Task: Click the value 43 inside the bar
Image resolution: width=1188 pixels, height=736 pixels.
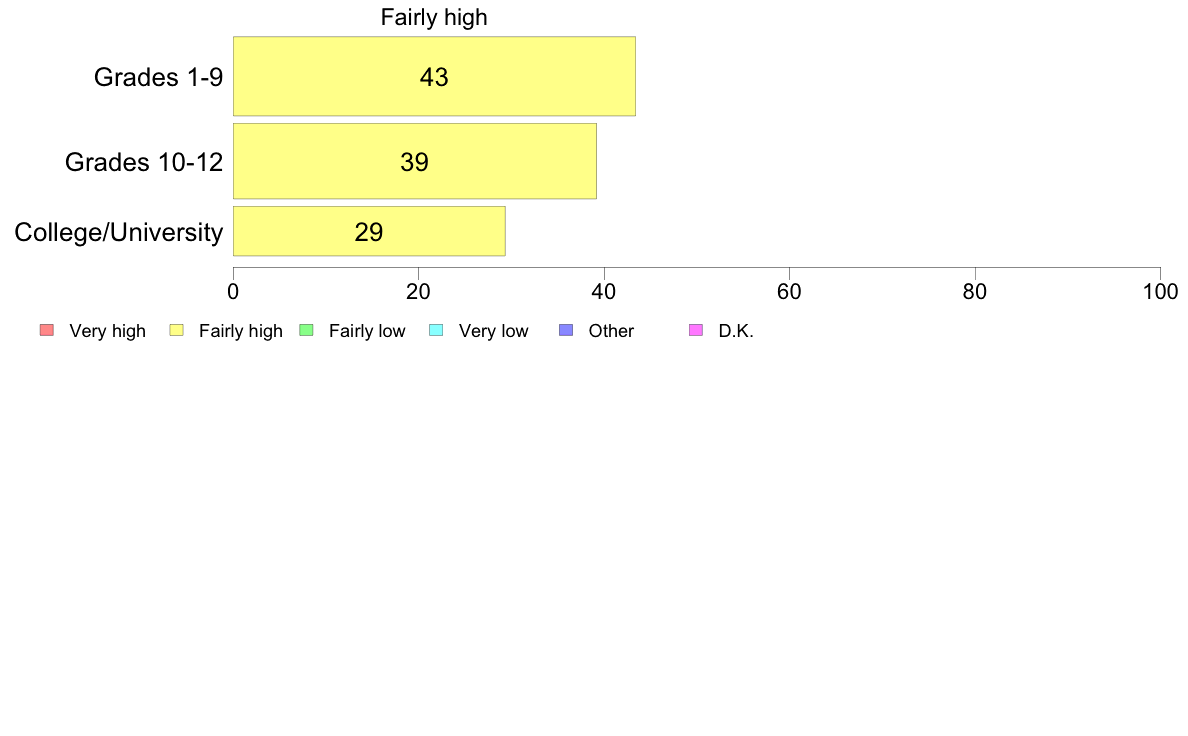Action: point(434,77)
